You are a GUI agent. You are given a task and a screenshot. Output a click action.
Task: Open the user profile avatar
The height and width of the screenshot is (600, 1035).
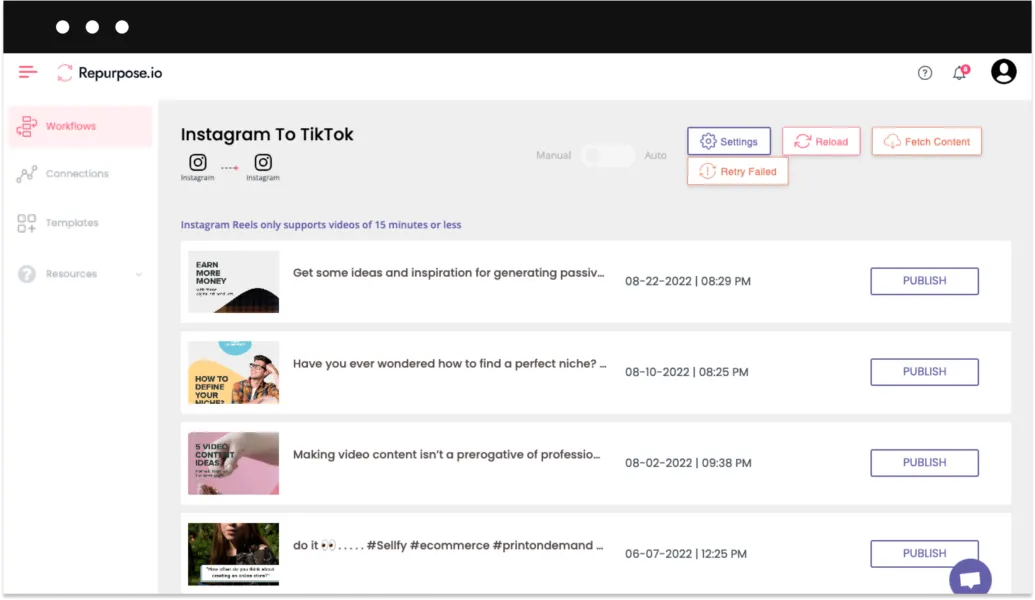click(1003, 71)
